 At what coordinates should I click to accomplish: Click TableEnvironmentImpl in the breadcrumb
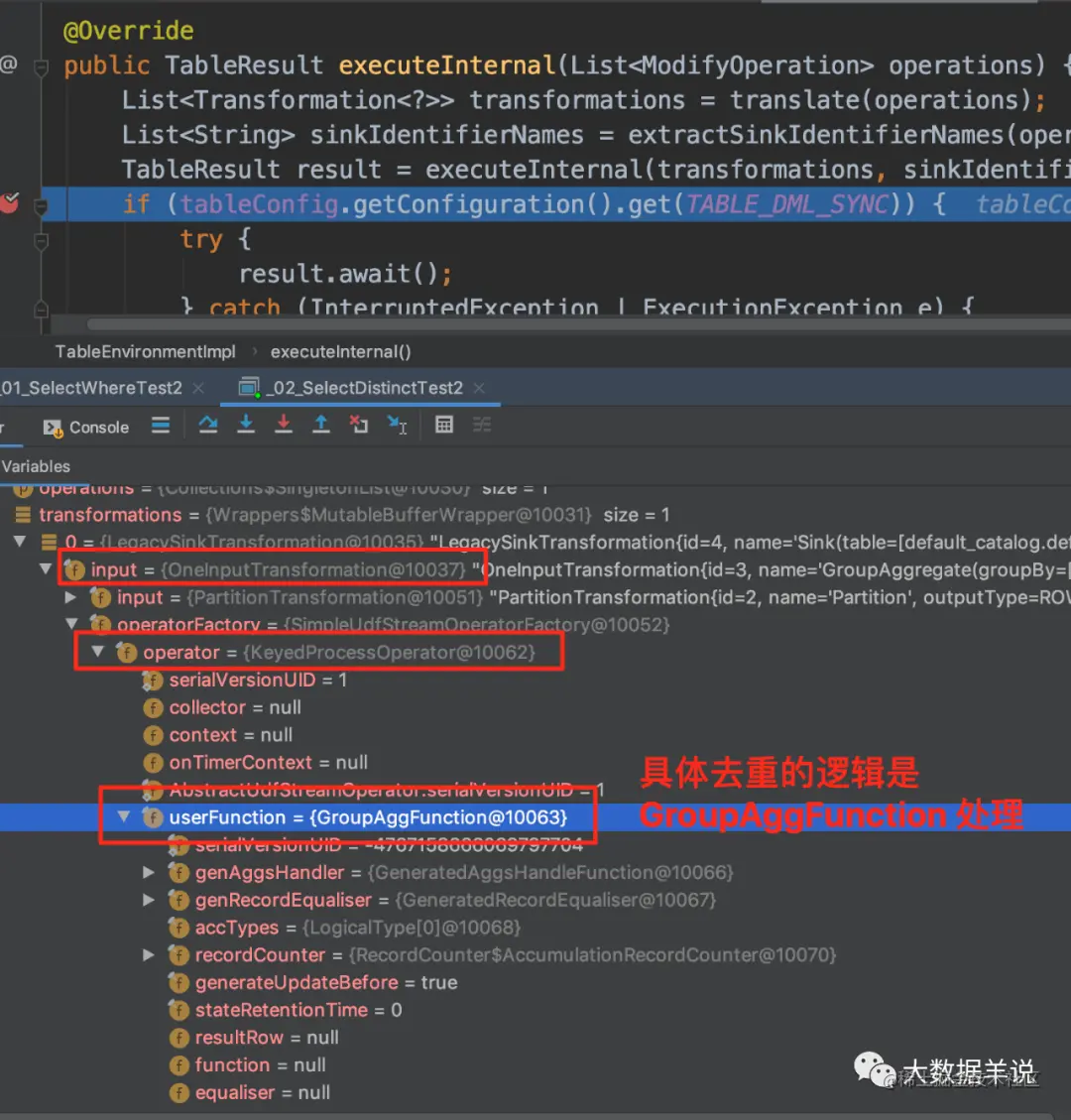click(x=145, y=351)
